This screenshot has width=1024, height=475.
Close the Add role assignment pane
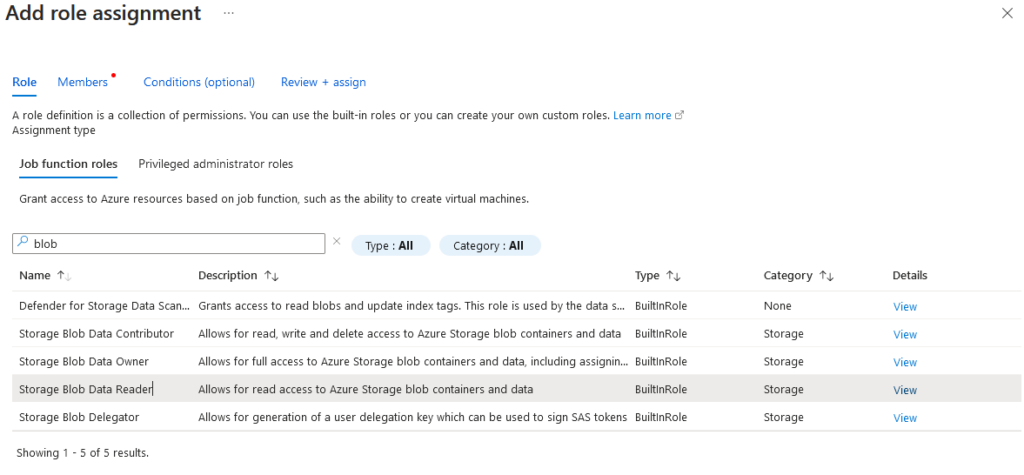1006,13
